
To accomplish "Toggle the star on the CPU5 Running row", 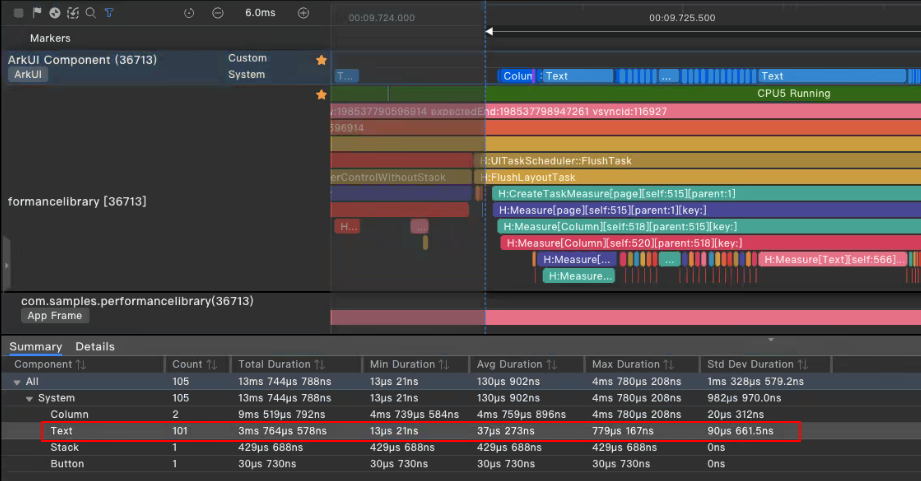I will pos(321,95).
